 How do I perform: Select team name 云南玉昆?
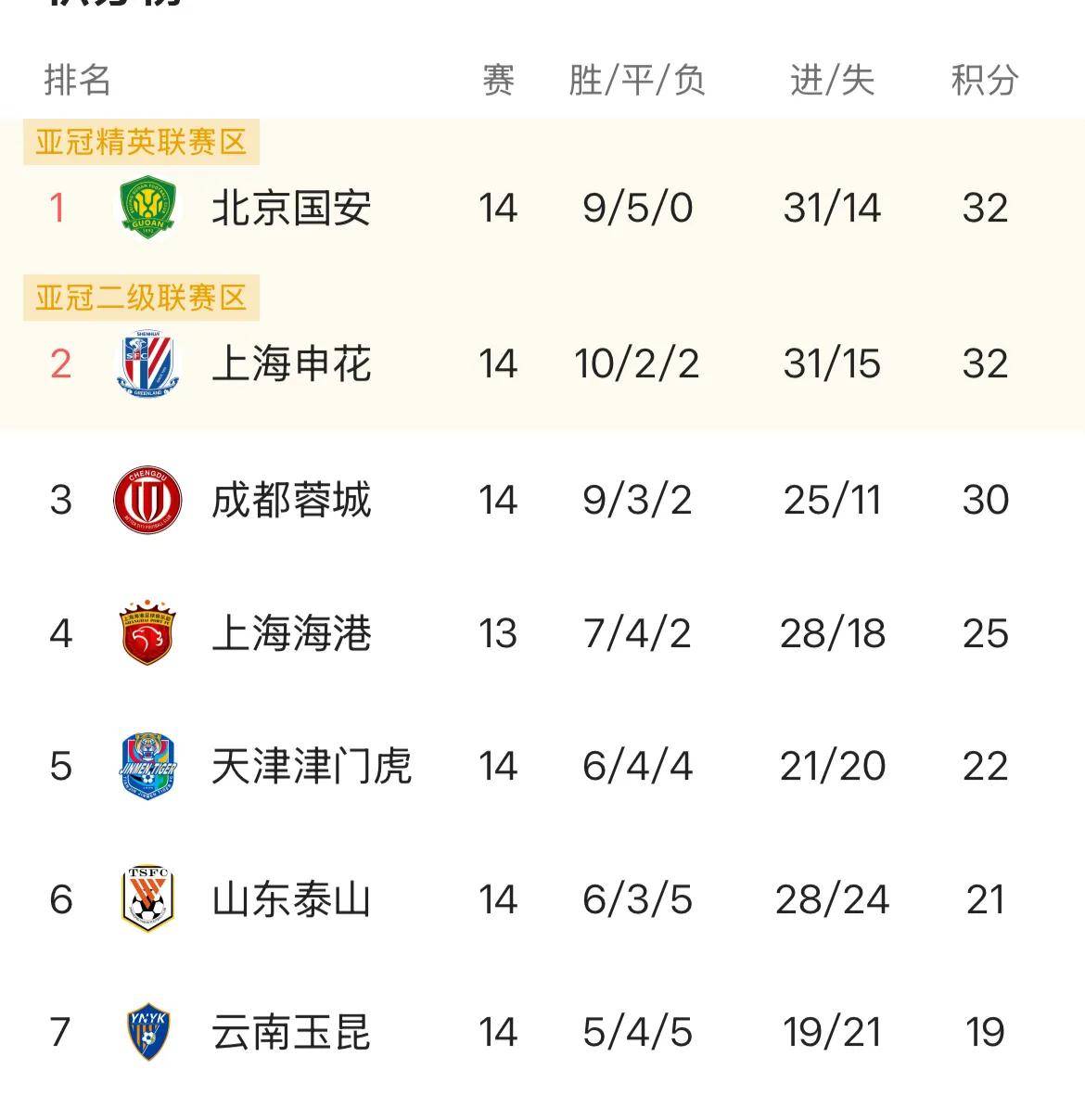coord(291,1032)
